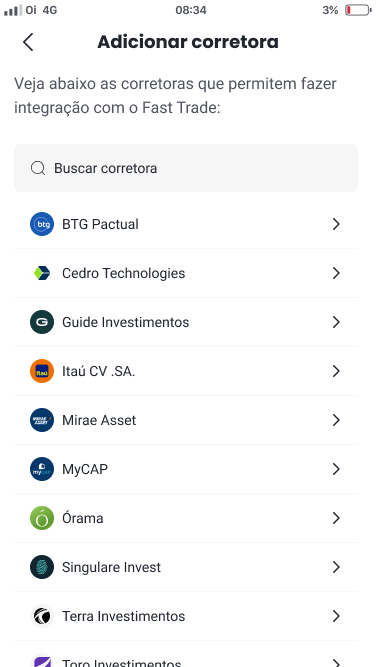This screenshot has height=667, width=376.
Task: Click the BTG Pactual logo icon
Action: 42,224
